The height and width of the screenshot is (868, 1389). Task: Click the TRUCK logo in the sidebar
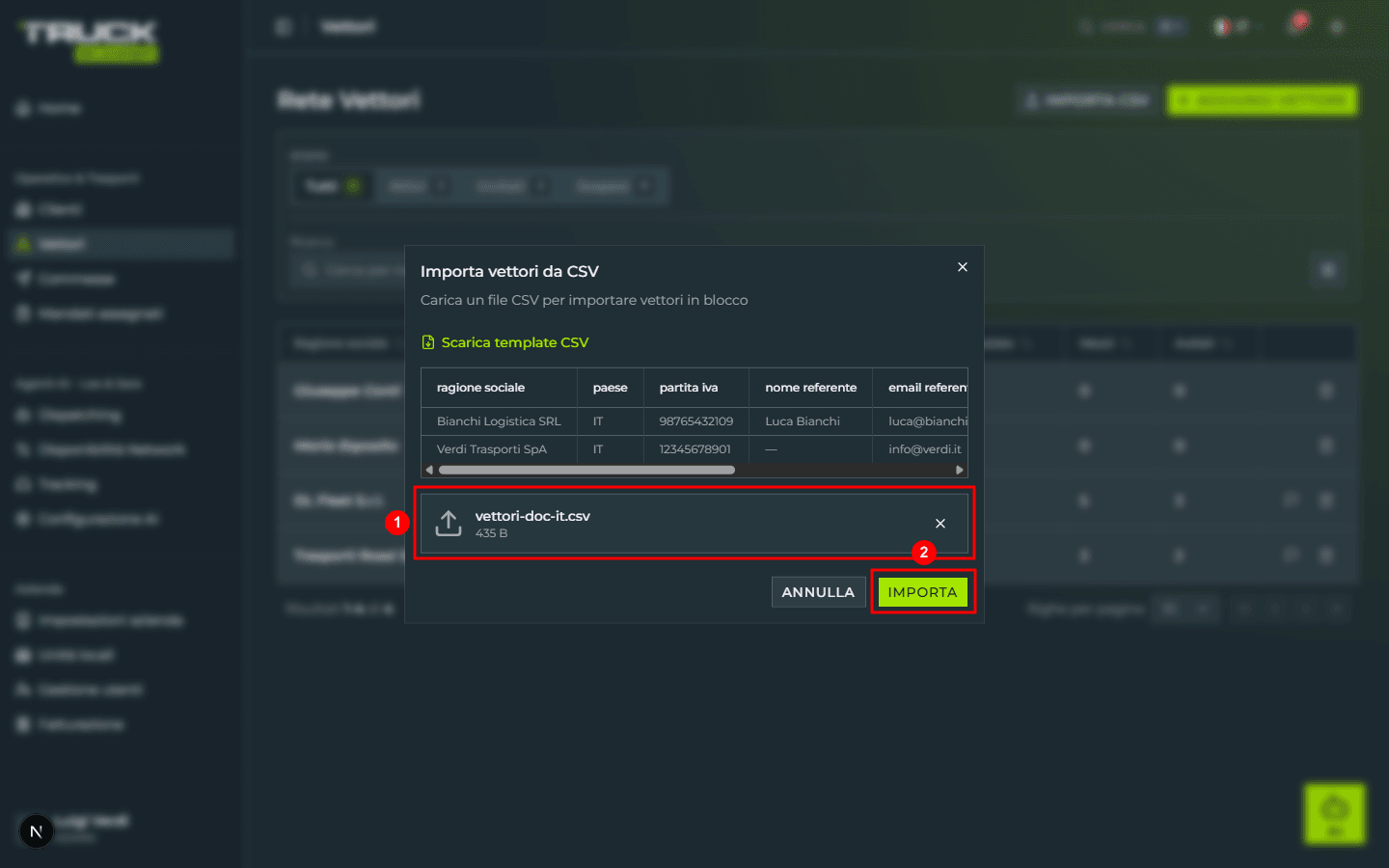90,41
